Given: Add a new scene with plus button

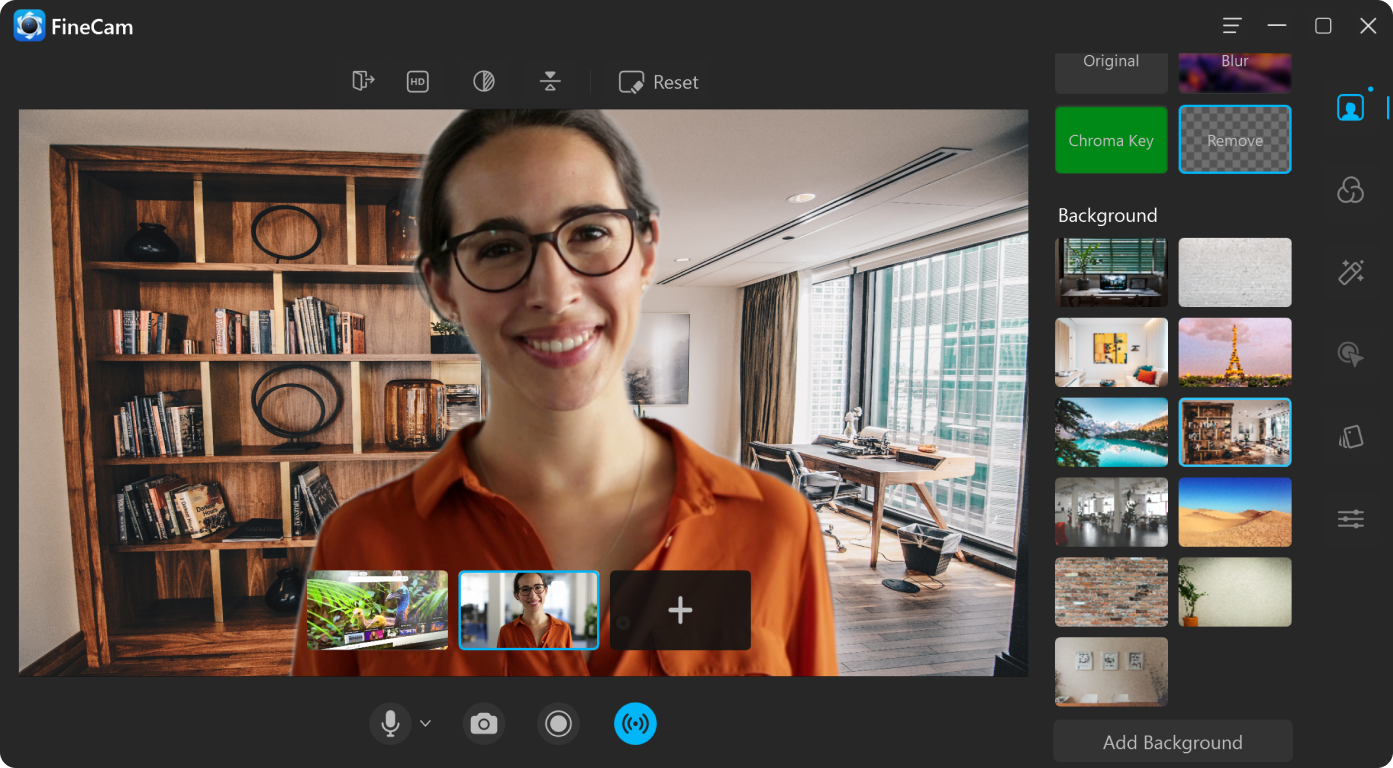Looking at the screenshot, I should pos(680,610).
